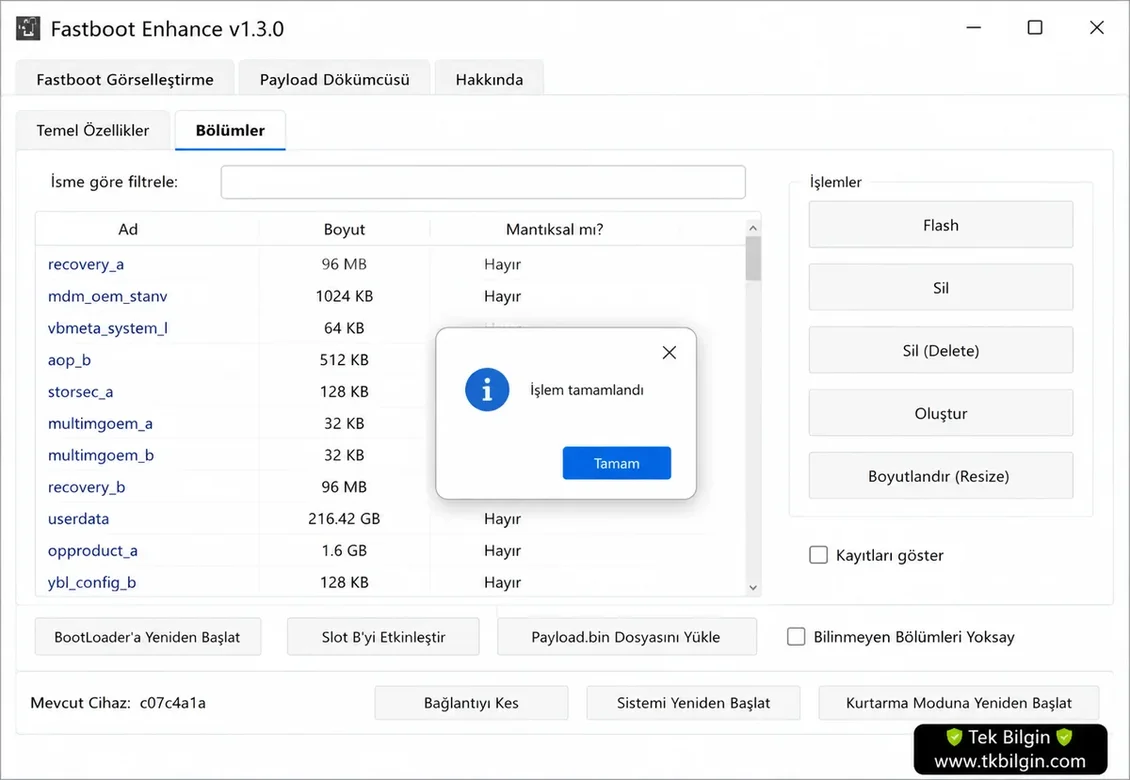
Task: Close the Fastboot Enhance window
Action: click(1096, 27)
